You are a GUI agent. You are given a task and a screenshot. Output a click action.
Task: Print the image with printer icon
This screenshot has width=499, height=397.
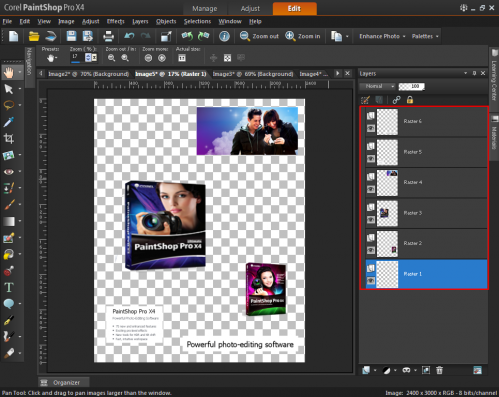point(108,36)
